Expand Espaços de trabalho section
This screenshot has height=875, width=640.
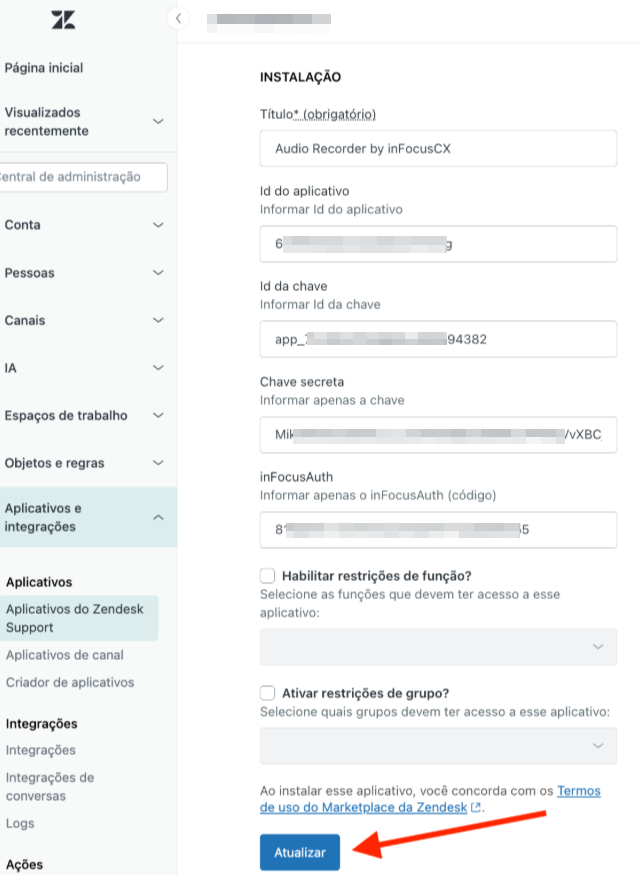click(158, 416)
